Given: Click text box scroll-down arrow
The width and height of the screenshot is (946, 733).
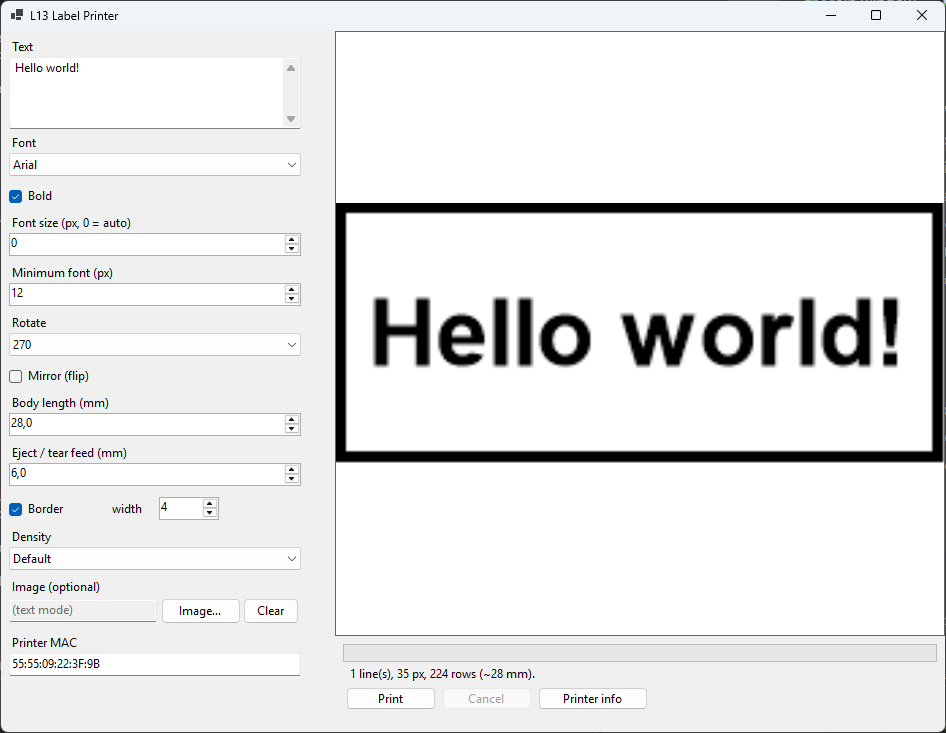Looking at the screenshot, I should 291,119.
